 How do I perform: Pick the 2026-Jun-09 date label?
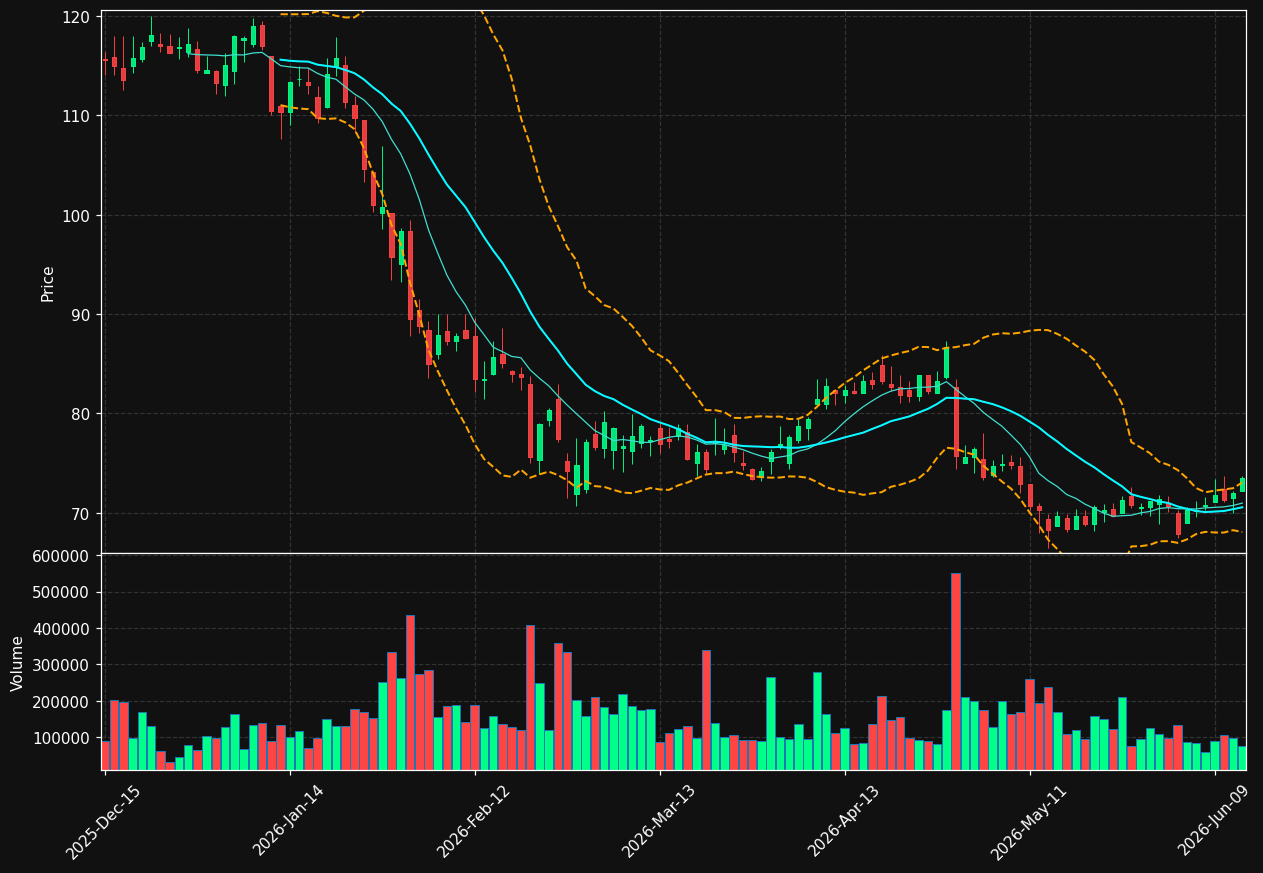coord(1215,821)
